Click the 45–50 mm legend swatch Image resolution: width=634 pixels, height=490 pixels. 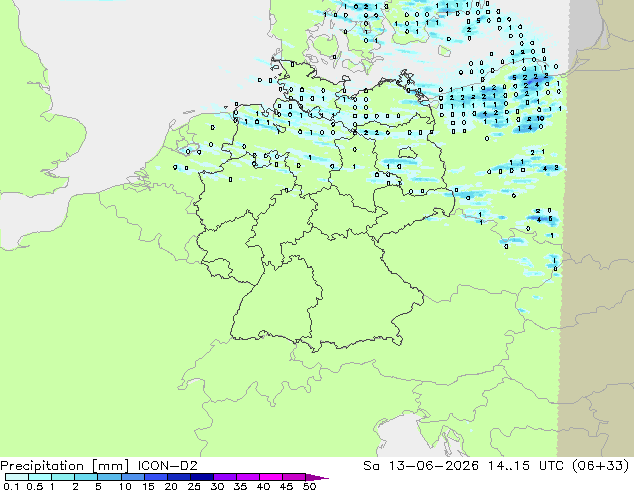[294, 477]
